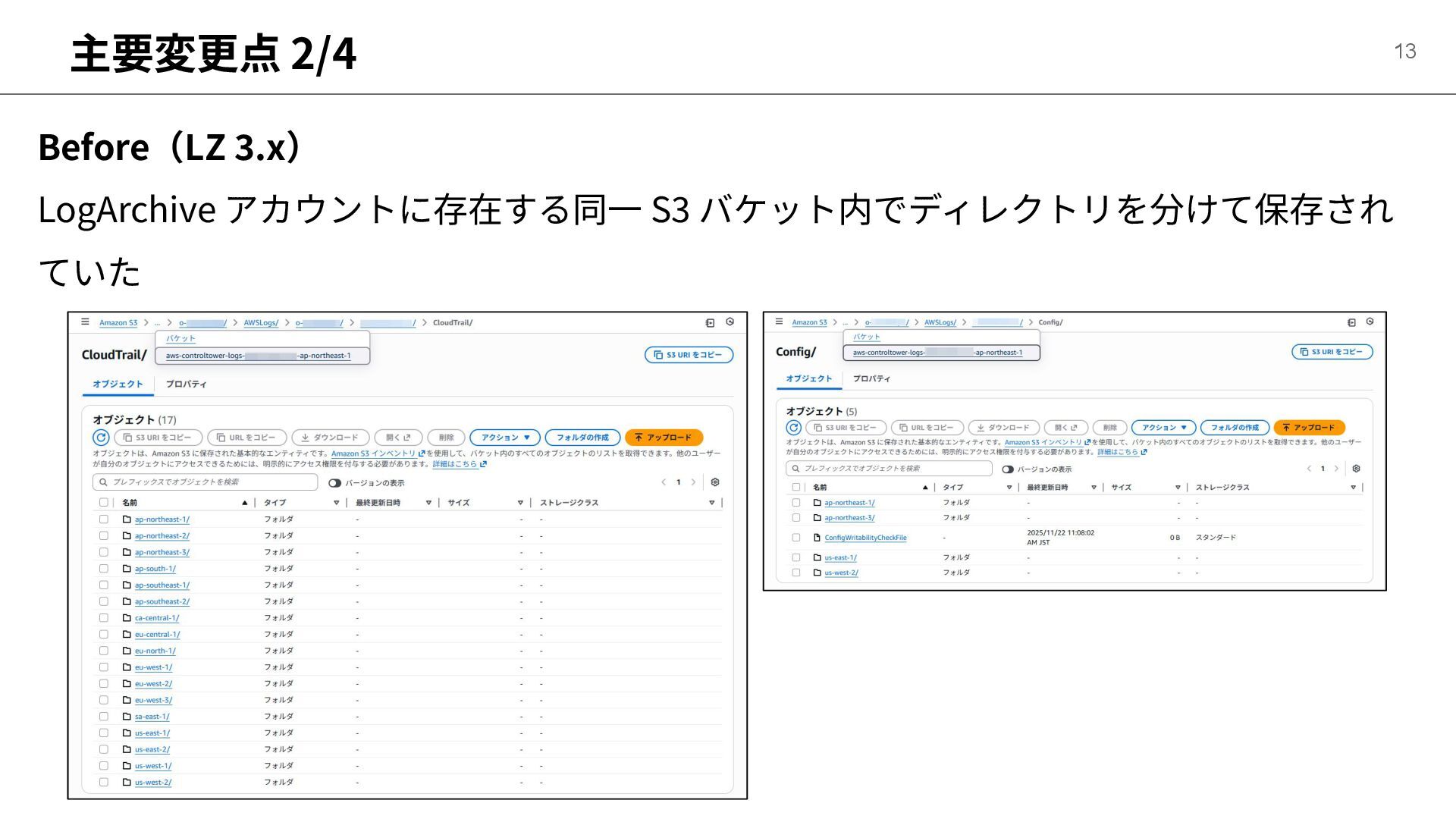Viewport: 1456px width, 819px height.
Task: Click next page arrow in Config pagination
Action: coord(1336,469)
